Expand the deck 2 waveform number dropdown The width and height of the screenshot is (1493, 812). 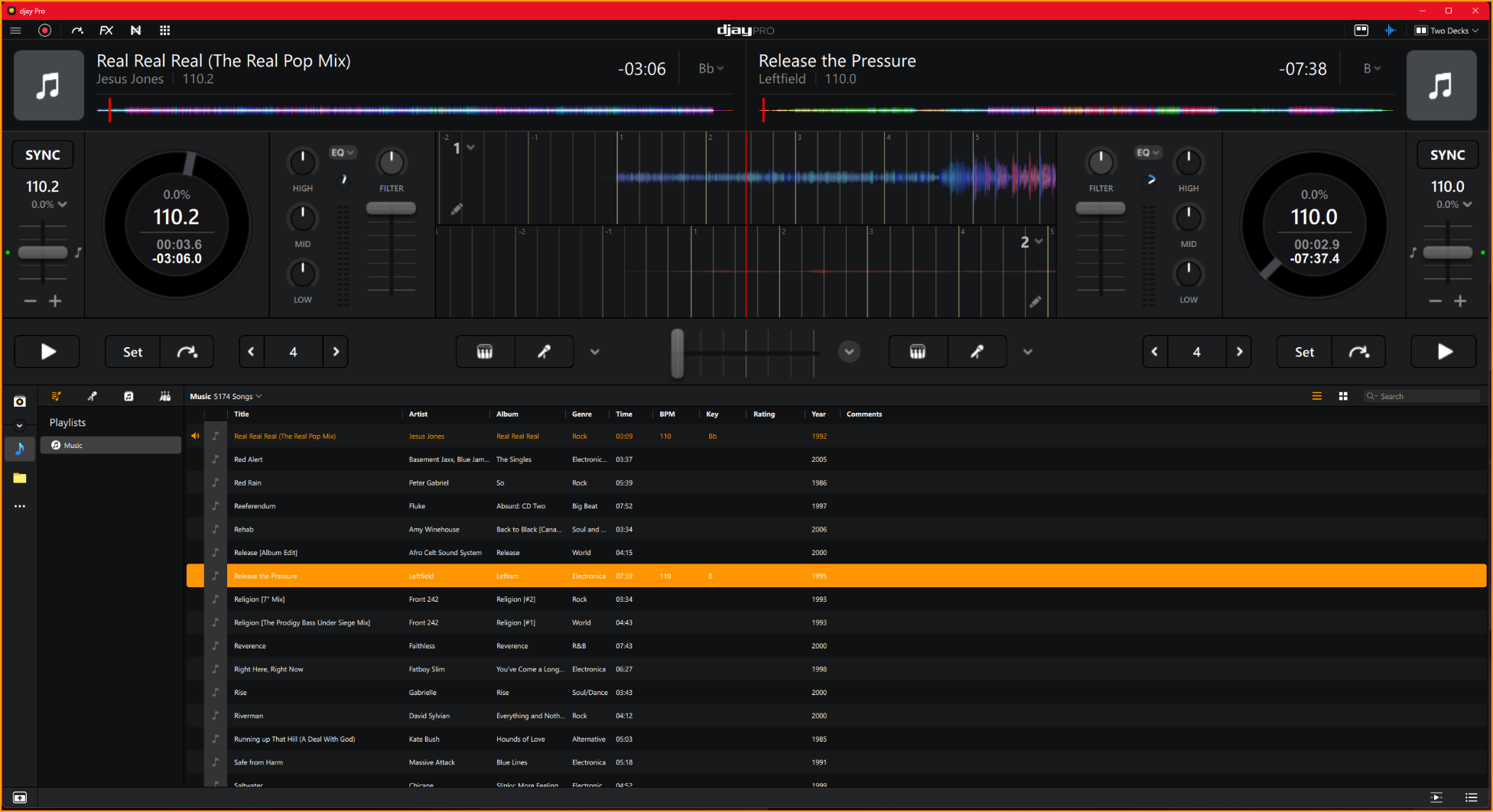click(1031, 242)
